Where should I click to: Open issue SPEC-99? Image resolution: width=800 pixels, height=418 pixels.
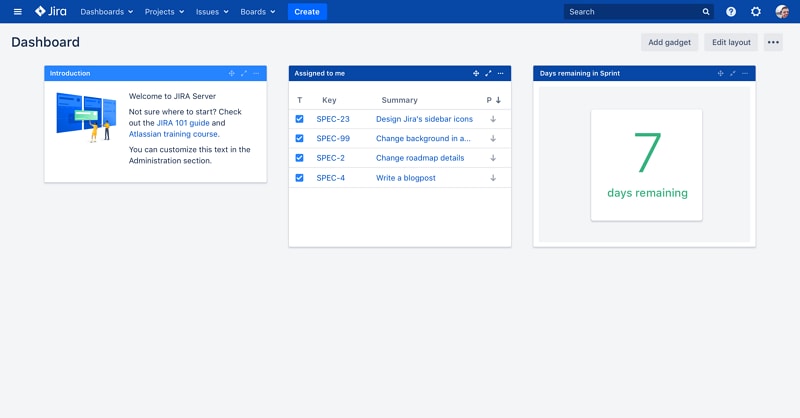pyautogui.click(x=333, y=138)
